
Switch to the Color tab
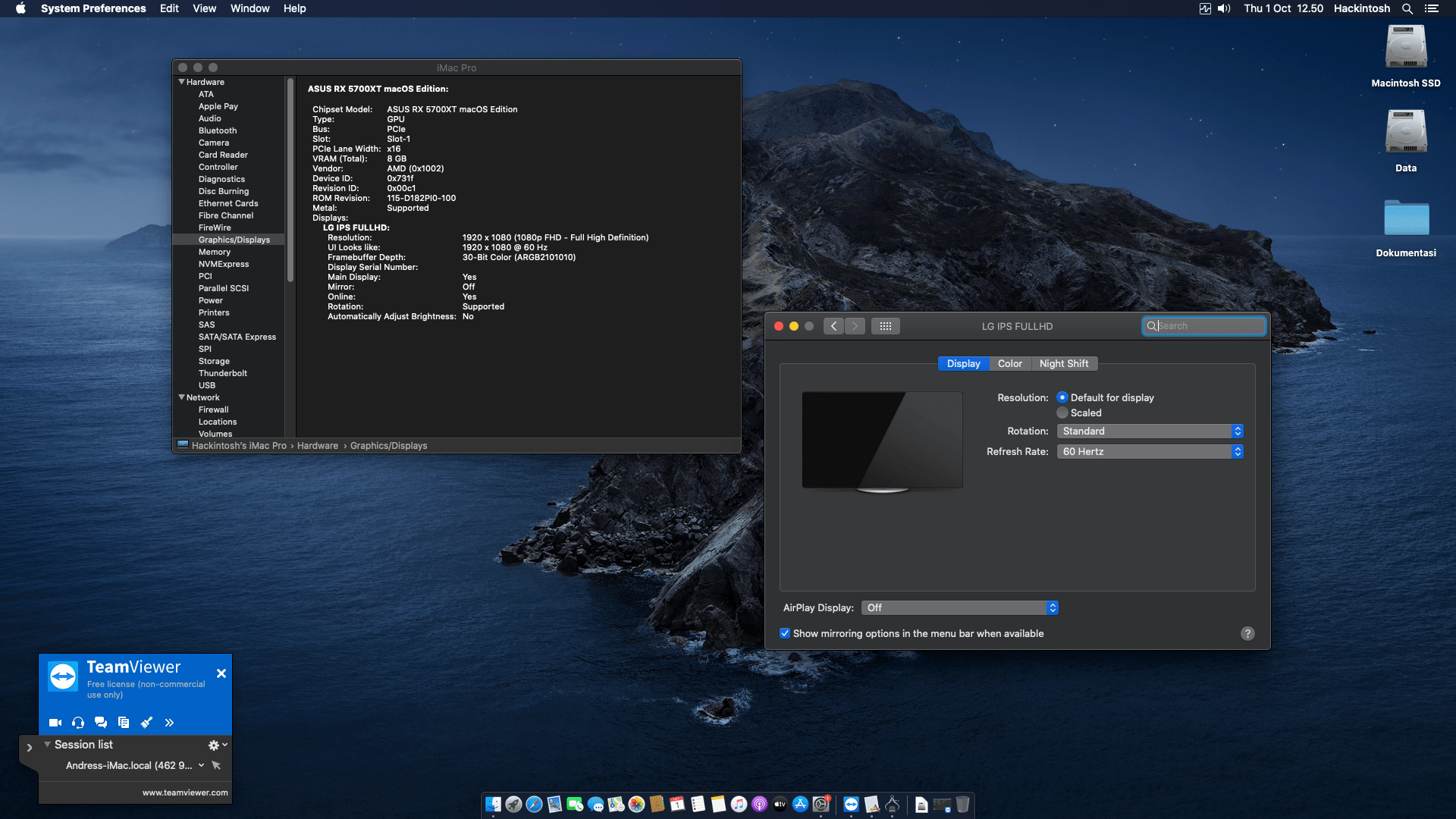(x=1010, y=364)
